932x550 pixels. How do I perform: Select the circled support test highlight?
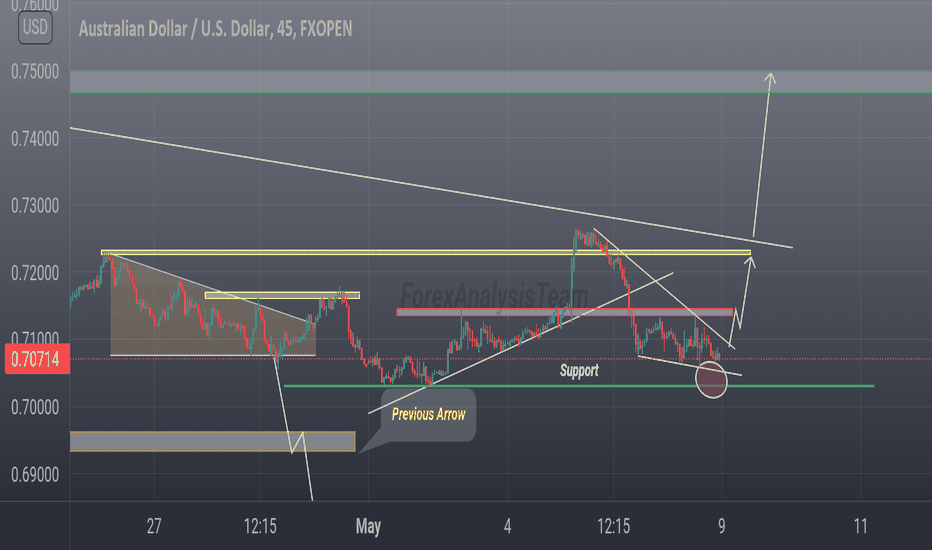711,379
